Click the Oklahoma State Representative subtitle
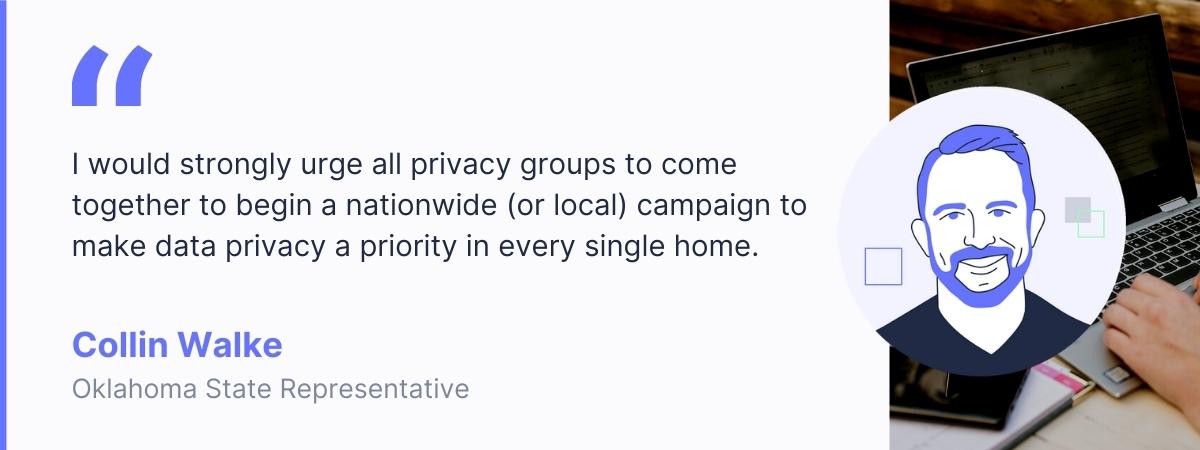The height and width of the screenshot is (450, 1200). [x=270, y=389]
